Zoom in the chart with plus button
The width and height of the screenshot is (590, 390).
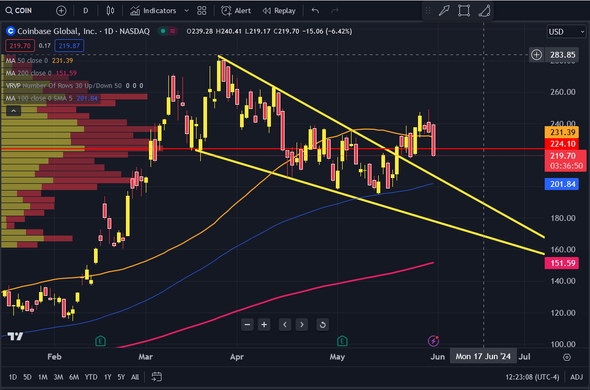264,324
